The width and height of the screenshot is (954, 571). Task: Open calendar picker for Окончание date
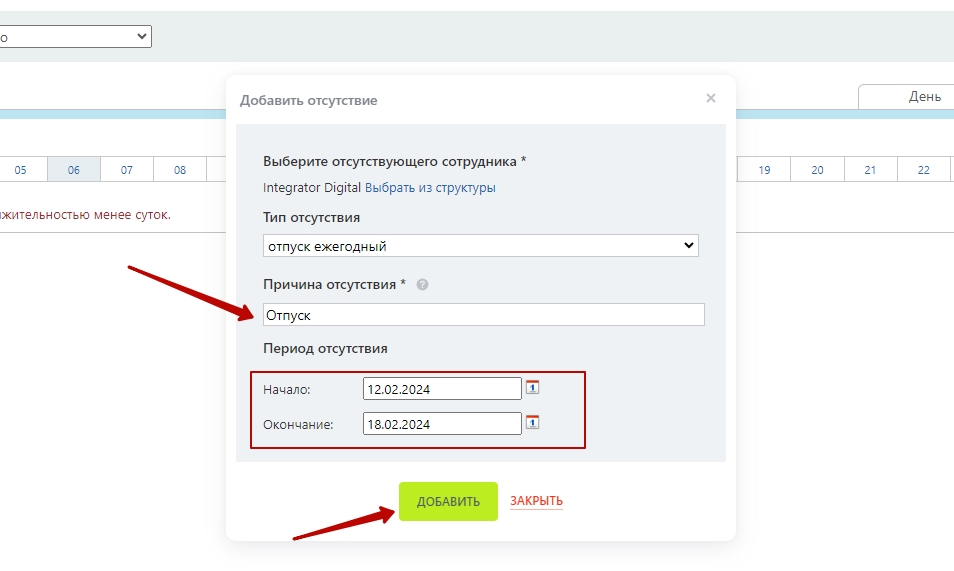click(x=532, y=422)
